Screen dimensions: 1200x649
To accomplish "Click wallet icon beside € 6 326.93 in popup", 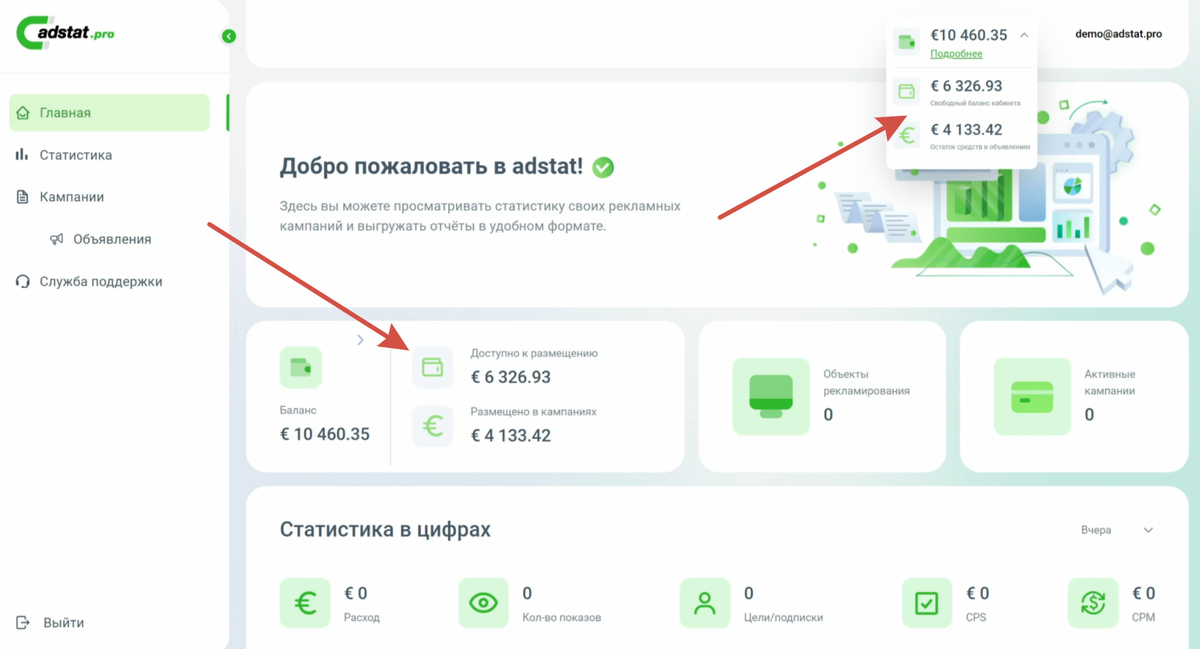I will (907, 91).
